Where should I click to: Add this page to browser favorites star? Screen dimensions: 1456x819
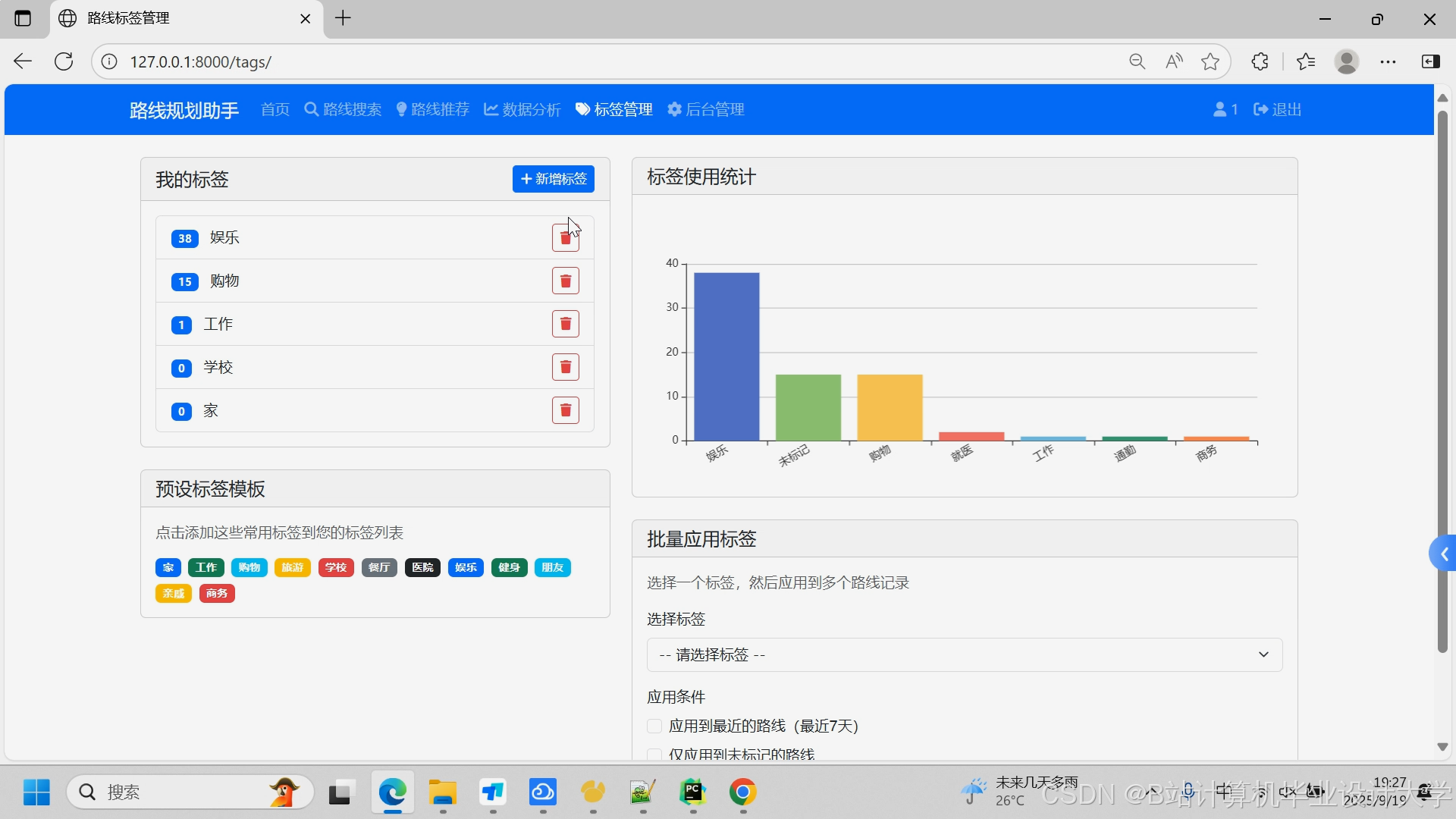click(1210, 61)
